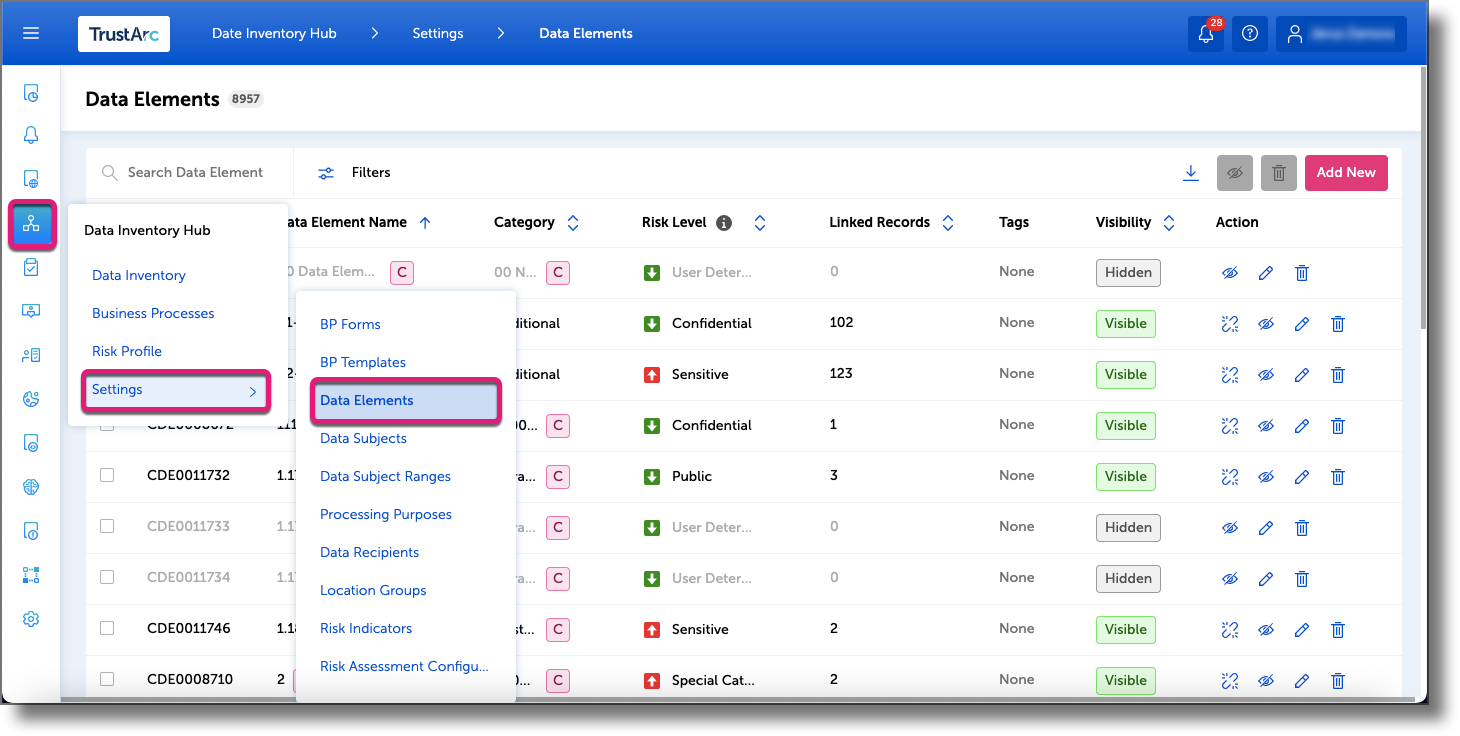Screen dimensions: 1460x736
Task: Click the Risk Level info icon in header
Action: pos(724,222)
